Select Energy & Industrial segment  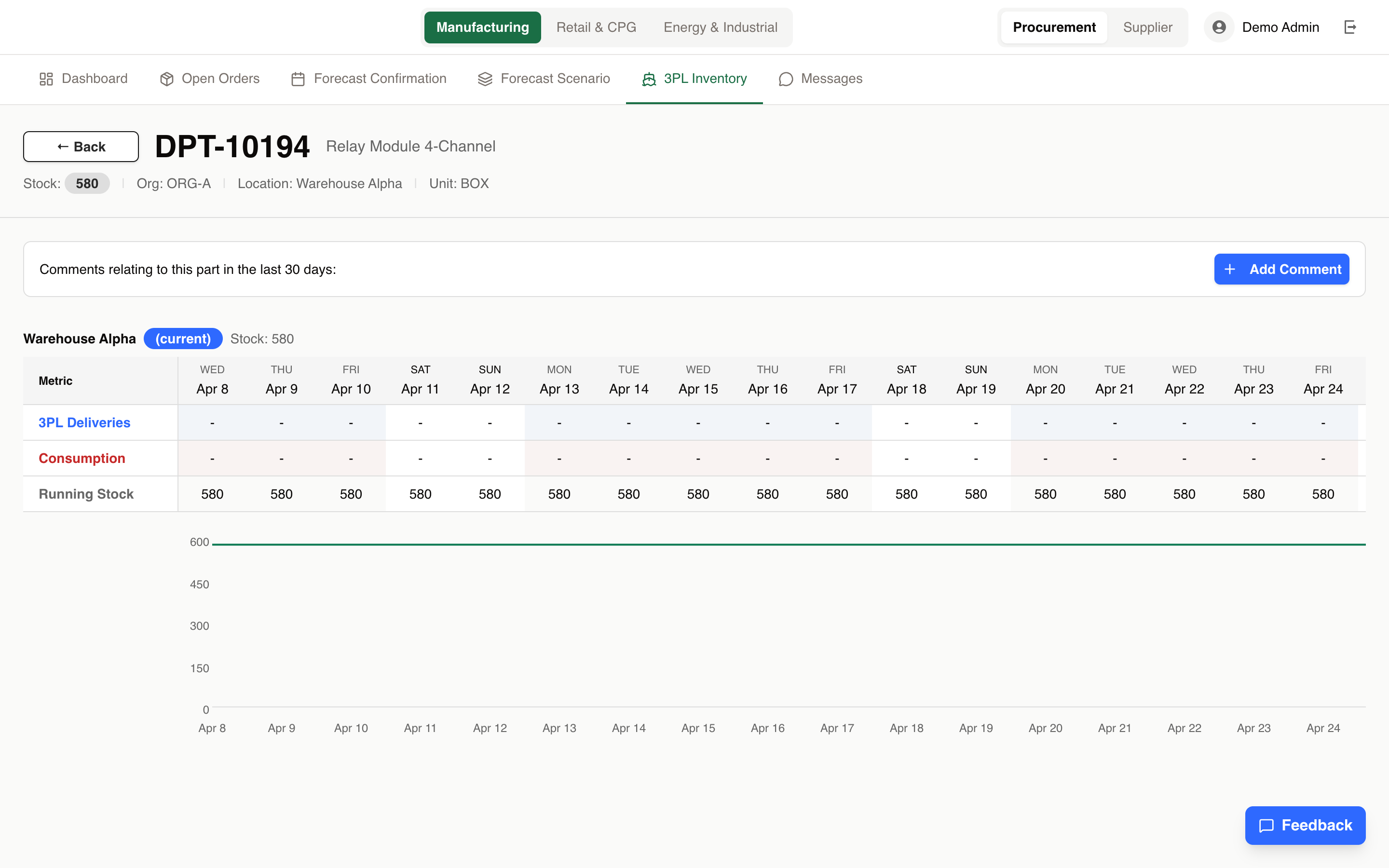point(721,27)
